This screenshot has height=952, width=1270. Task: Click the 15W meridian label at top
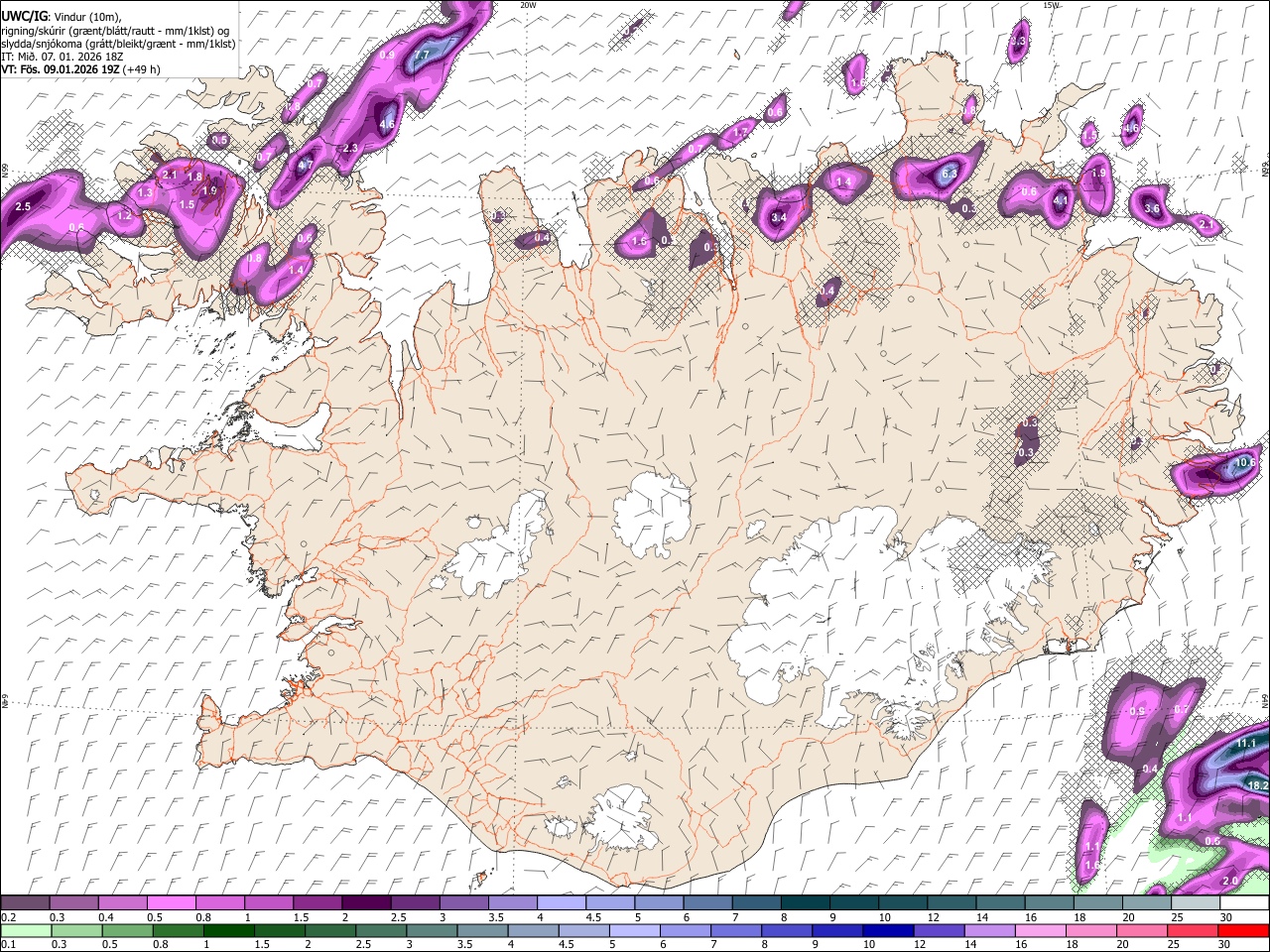[1051, 5]
